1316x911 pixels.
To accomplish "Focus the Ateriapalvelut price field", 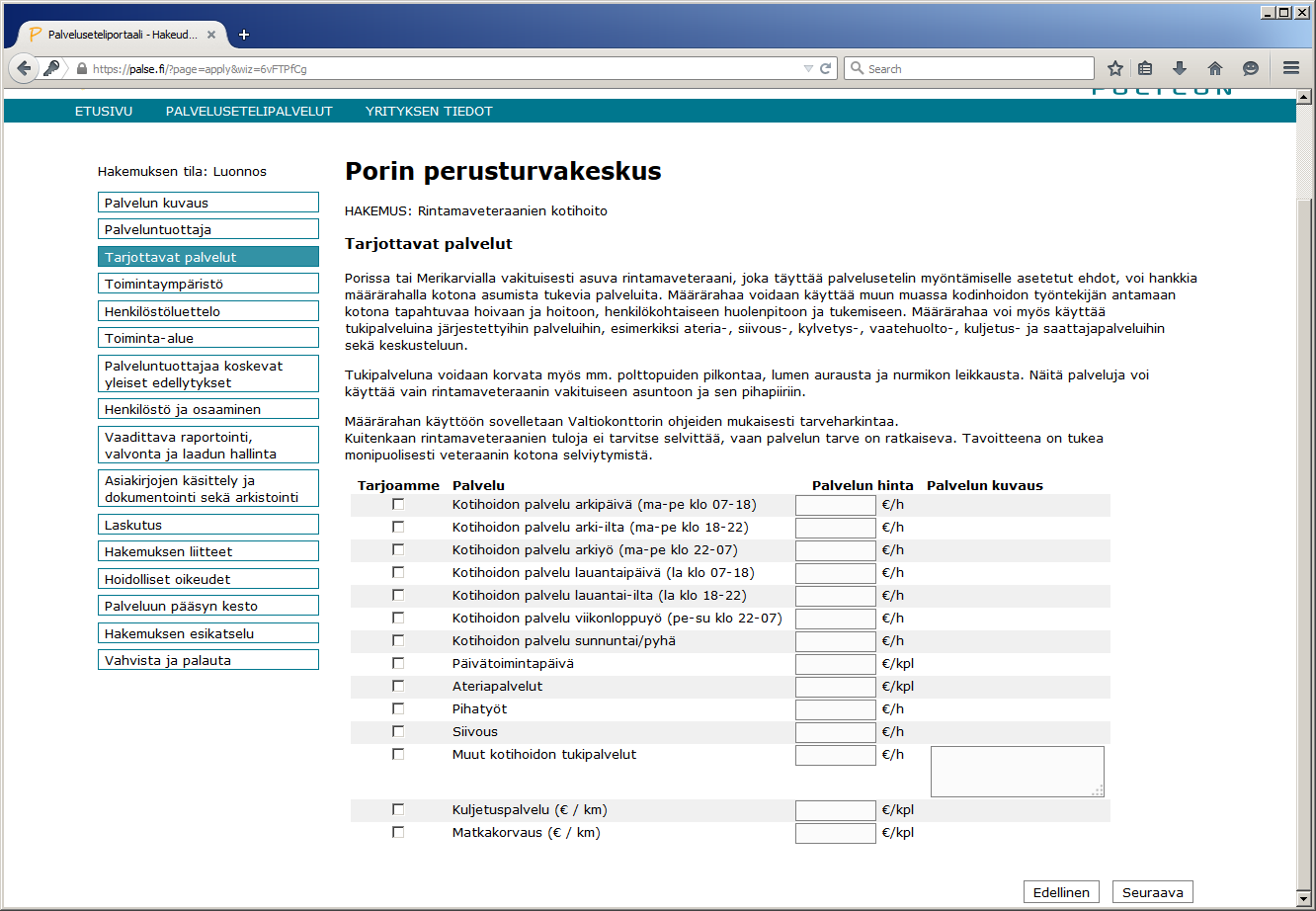I will pos(836,687).
